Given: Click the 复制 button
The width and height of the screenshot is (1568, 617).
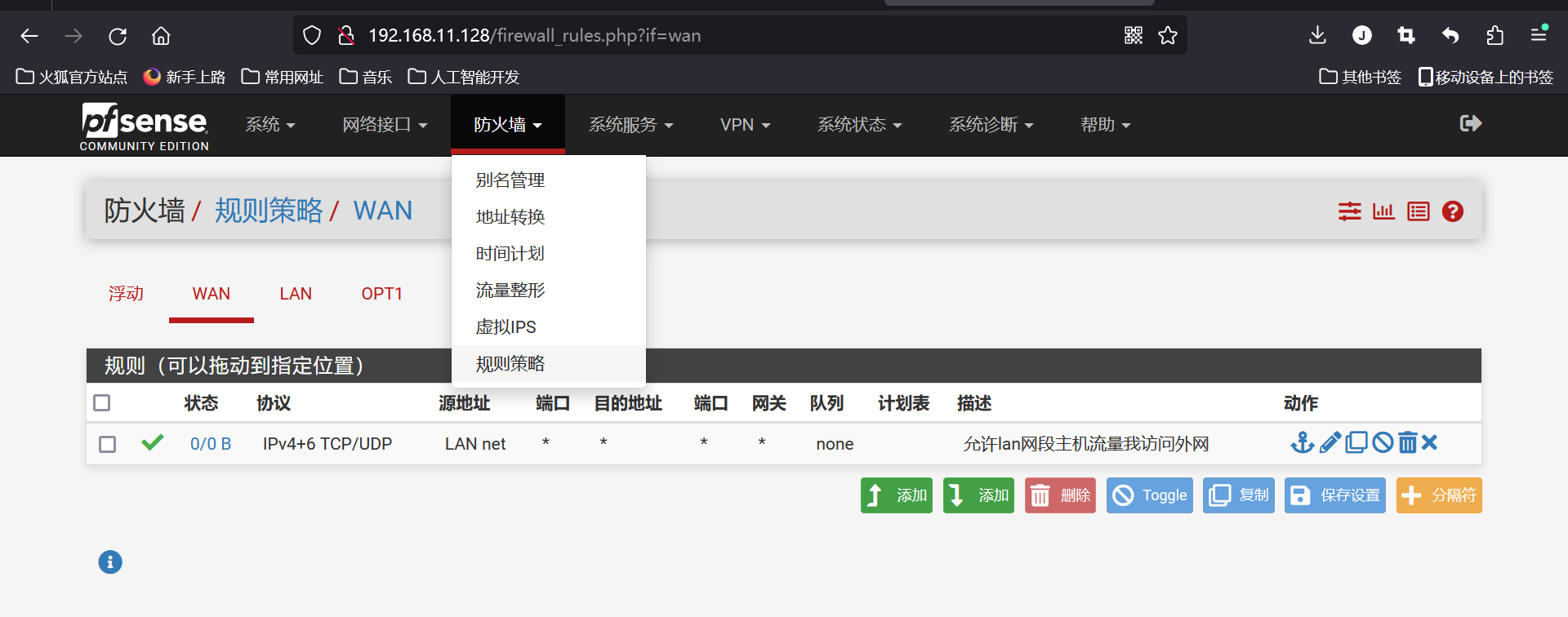Looking at the screenshot, I should coord(1239,495).
